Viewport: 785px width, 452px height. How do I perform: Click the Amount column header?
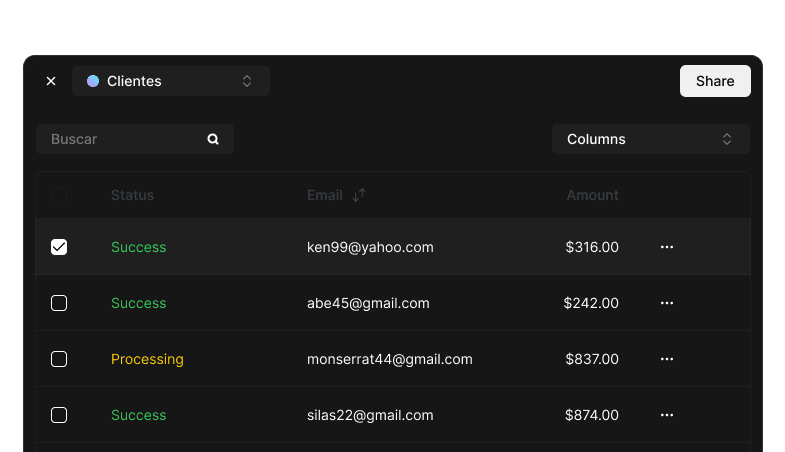click(592, 195)
